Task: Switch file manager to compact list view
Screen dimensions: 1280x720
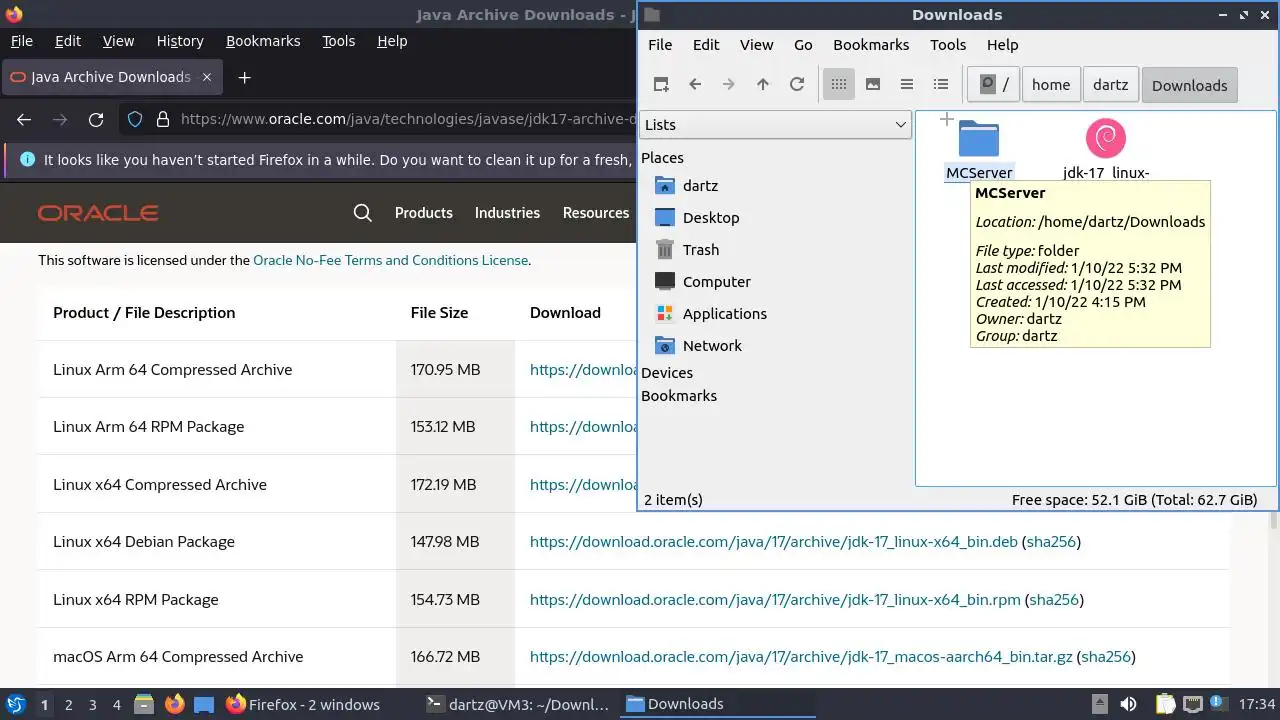Action: coord(907,85)
